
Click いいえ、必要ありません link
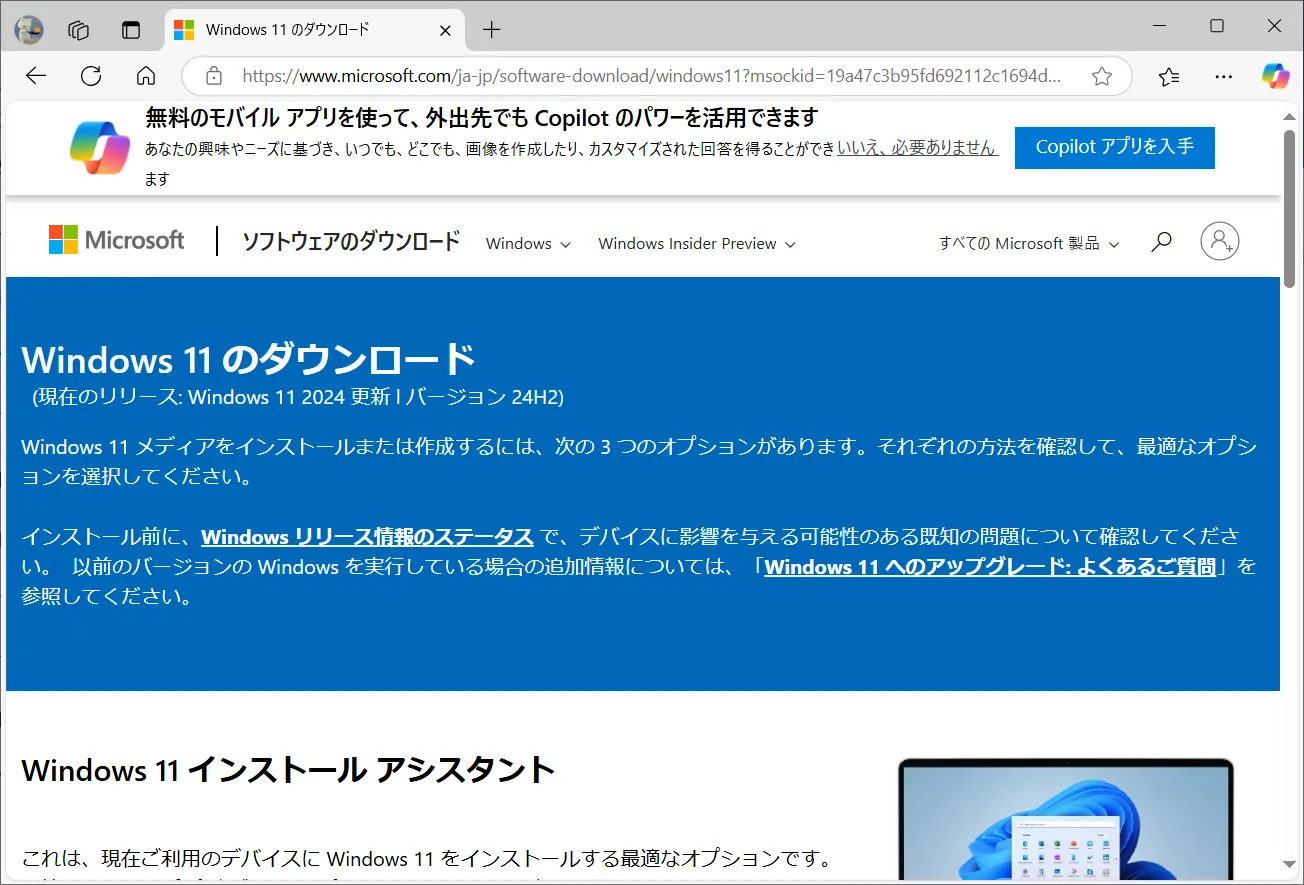coord(918,148)
